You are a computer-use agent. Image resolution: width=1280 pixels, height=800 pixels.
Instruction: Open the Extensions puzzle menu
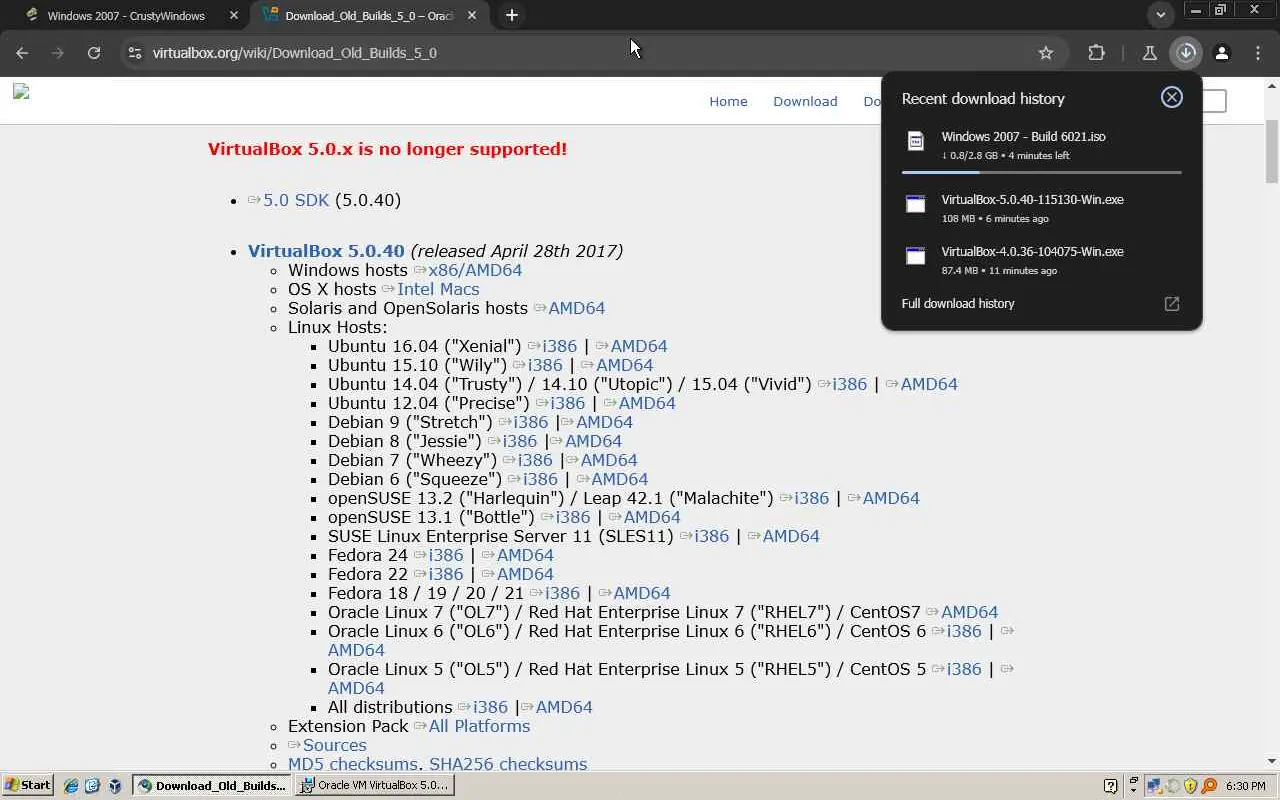[1097, 53]
